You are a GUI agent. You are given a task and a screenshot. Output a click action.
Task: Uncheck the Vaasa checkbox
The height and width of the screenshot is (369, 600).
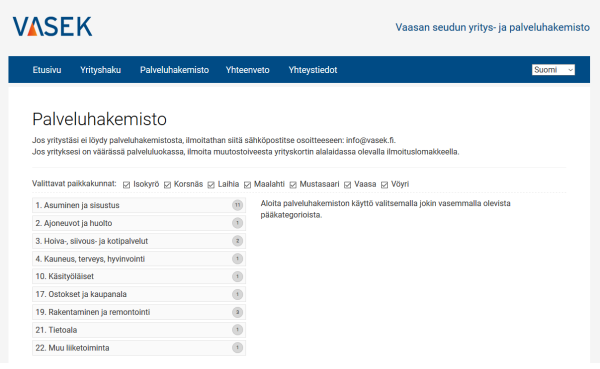pyautogui.click(x=347, y=185)
